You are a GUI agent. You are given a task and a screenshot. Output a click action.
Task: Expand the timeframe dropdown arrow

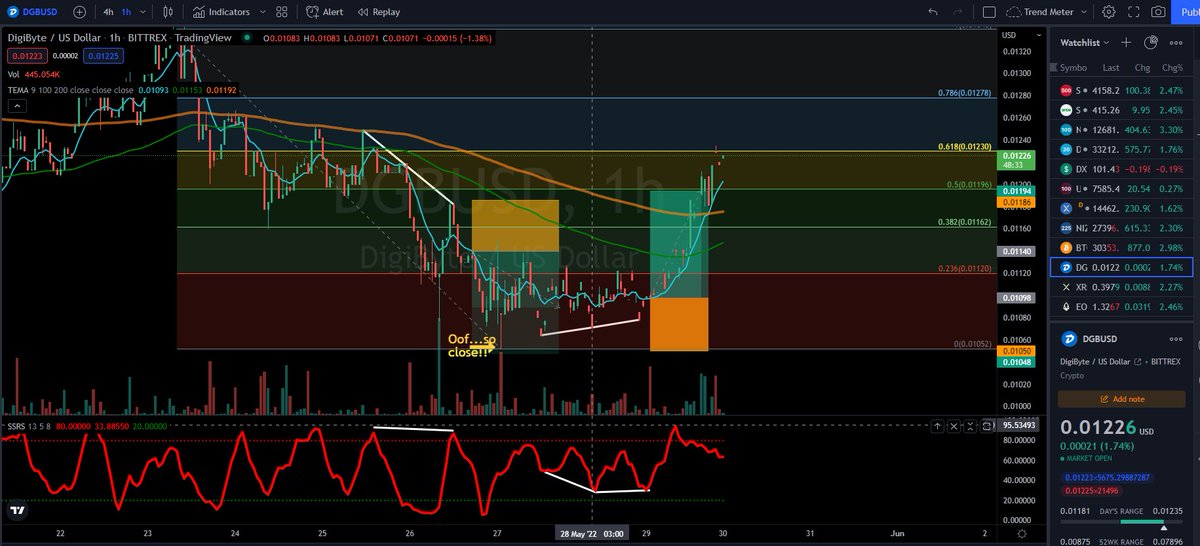[145, 12]
